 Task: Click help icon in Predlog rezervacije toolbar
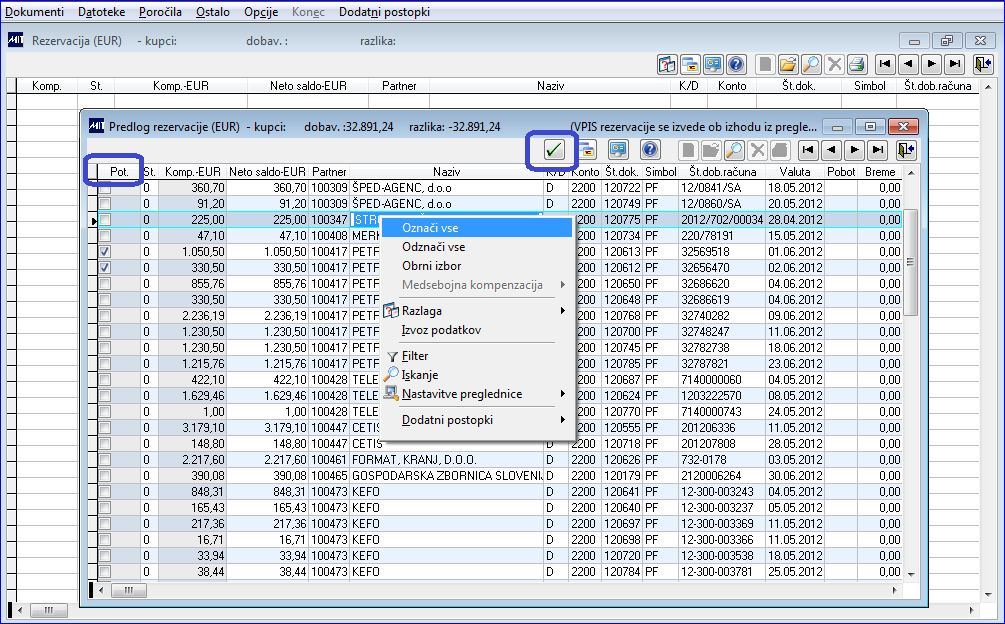pyautogui.click(x=650, y=150)
